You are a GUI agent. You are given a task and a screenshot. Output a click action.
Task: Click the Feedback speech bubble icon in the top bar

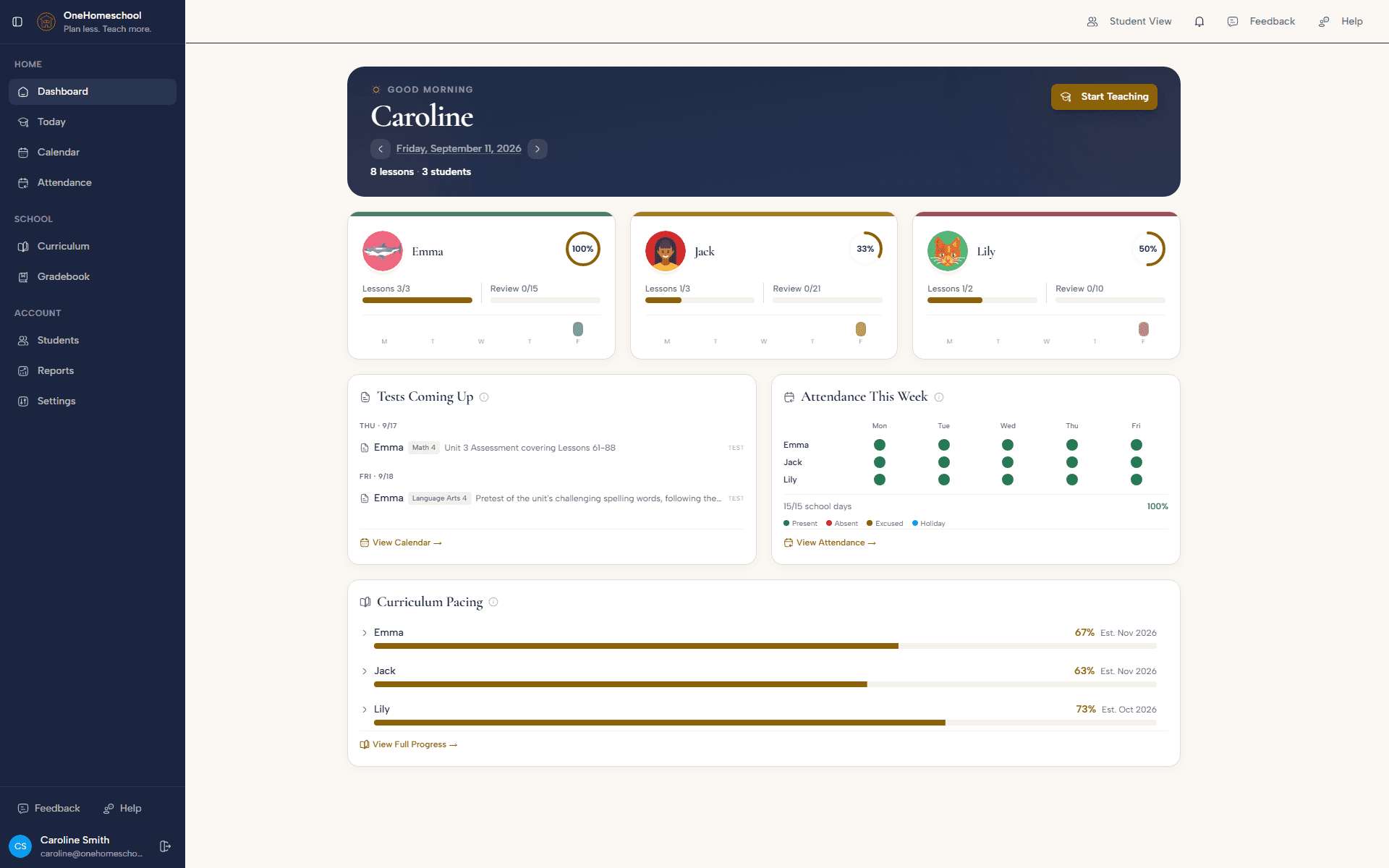[x=1233, y=22]
